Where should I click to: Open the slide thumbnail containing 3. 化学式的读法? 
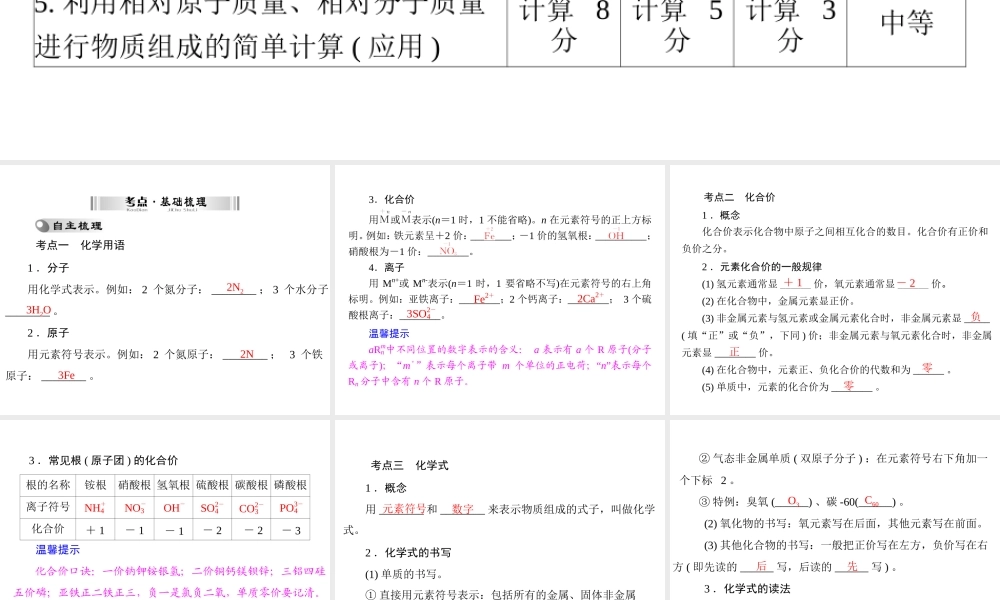point(835,510)
